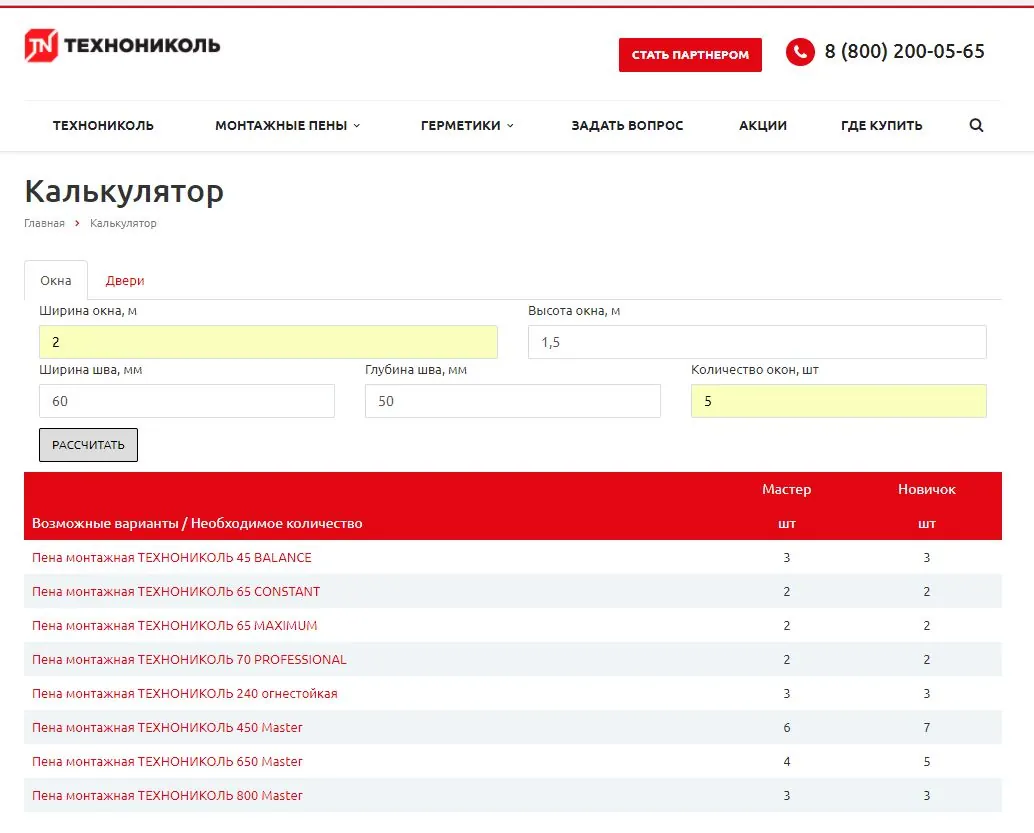
Task: Click the Ширина шва, мм label
Action: [90, 370]
